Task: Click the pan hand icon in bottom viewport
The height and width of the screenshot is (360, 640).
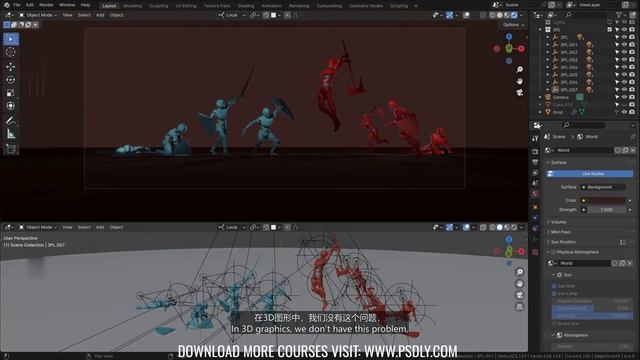Action: click(519, 283)
